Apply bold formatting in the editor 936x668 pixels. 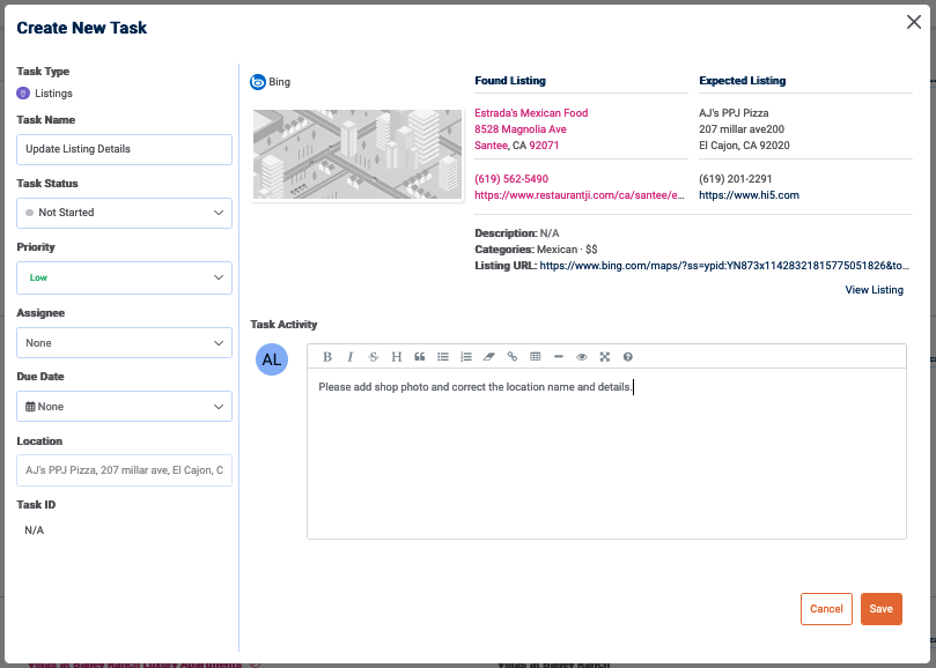(x=327, y=357)
